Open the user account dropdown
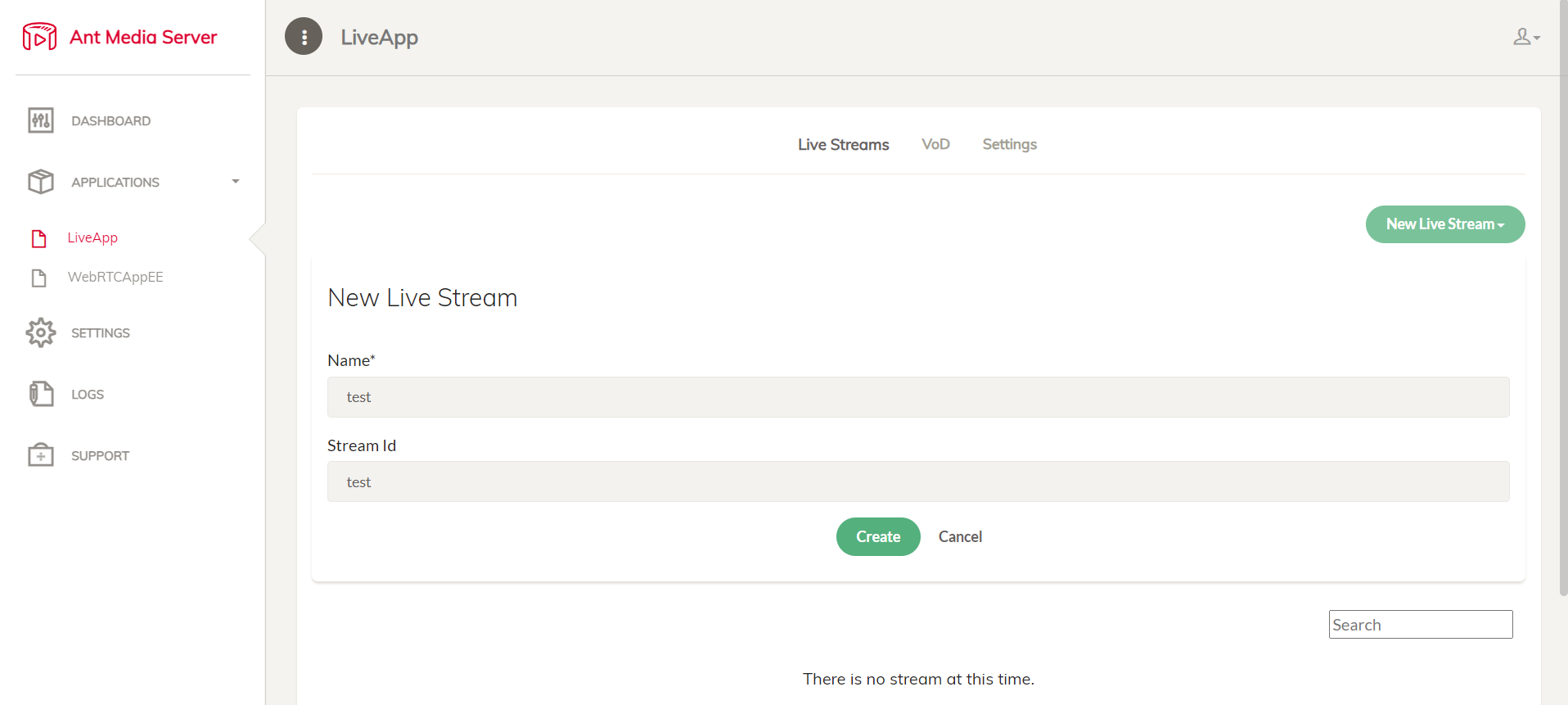The image size is (1568, 705). (1526, 37)
